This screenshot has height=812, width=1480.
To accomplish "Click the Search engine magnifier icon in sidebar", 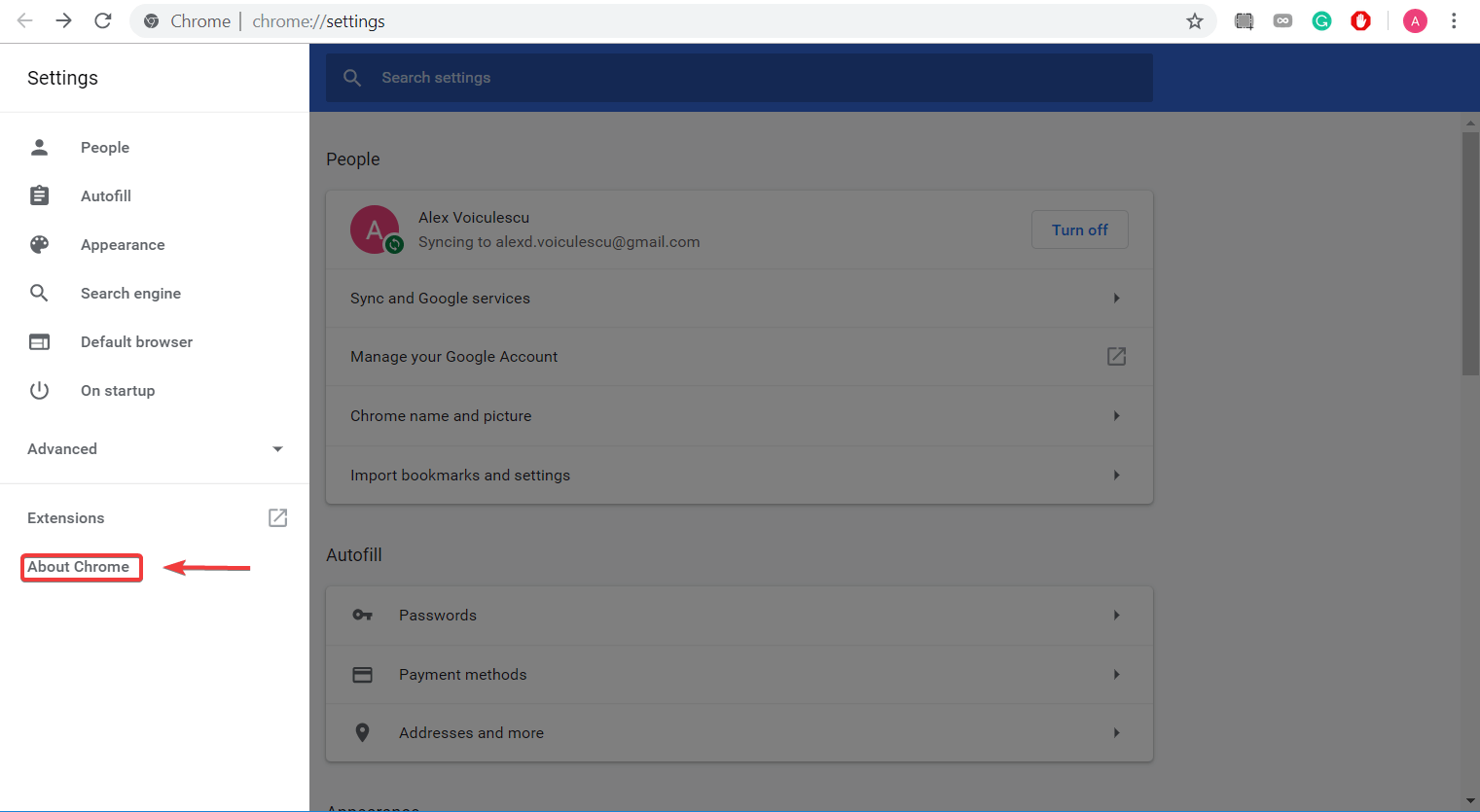I will click(x=39, y=293).
